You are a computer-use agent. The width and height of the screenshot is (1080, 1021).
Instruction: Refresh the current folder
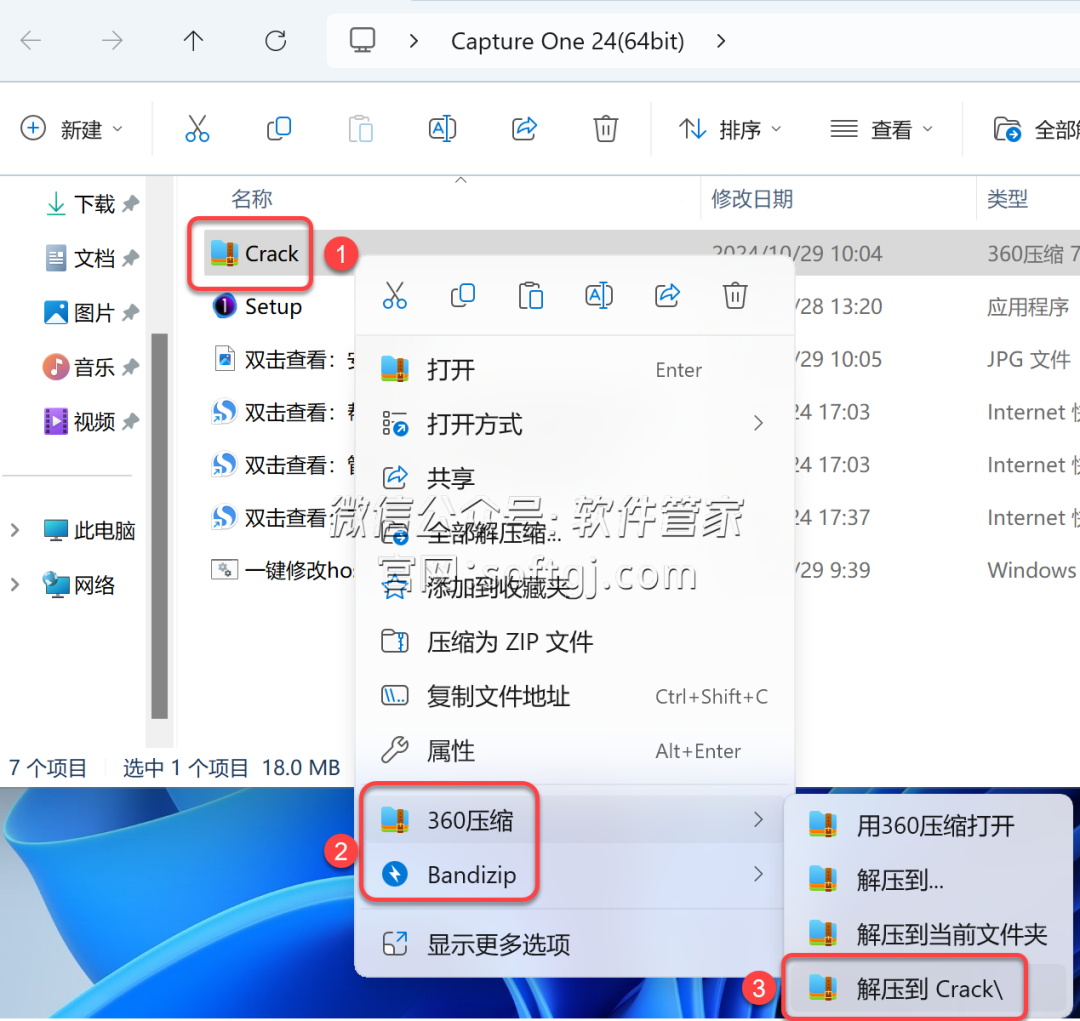coord(276,41)
